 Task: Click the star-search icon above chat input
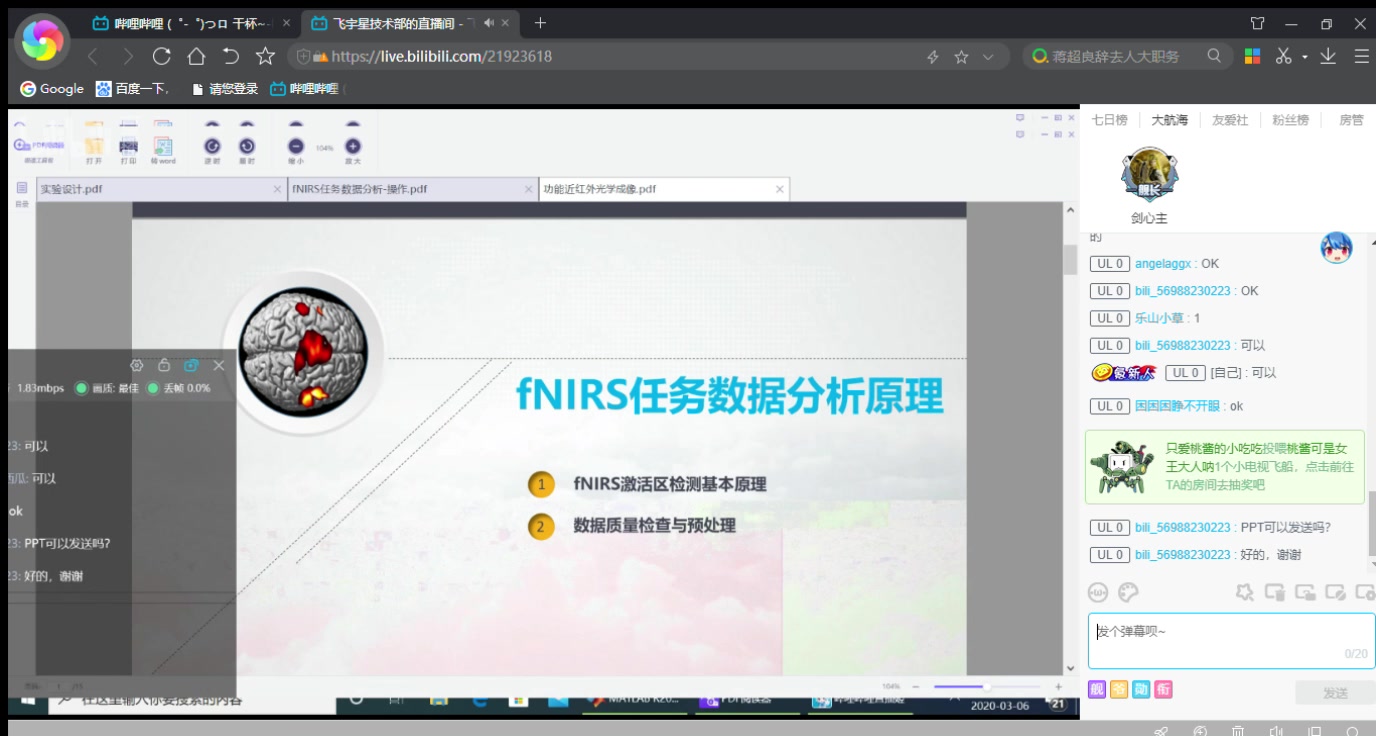click(1244, 591)
